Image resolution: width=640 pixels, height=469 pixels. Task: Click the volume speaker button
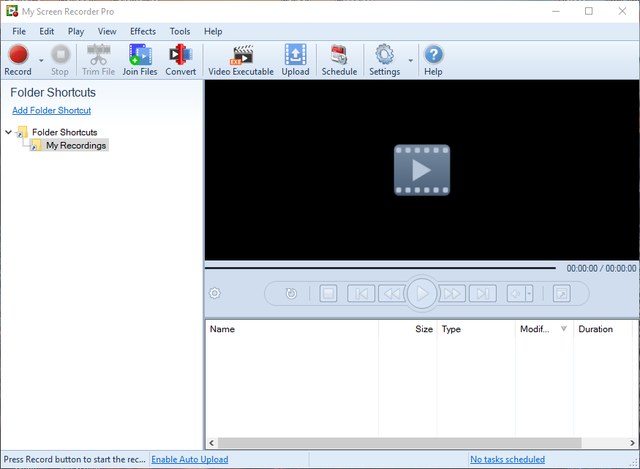click(516, 293)
